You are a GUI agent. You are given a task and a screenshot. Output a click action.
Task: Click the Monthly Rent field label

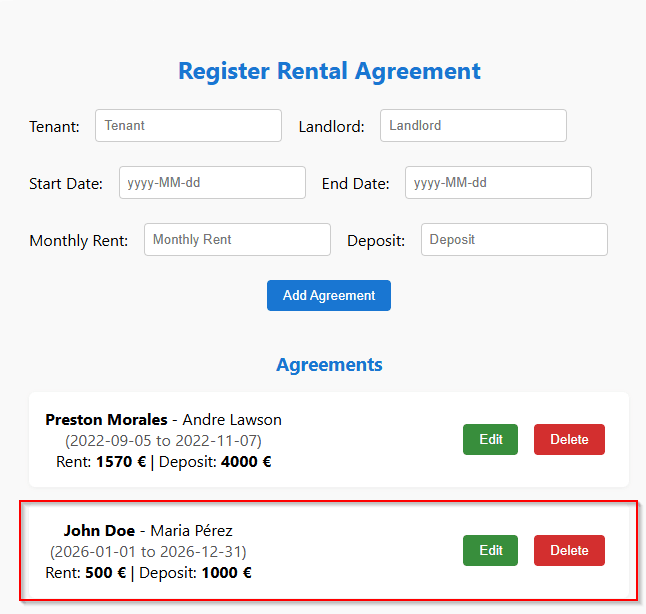(x=79, y=241)
